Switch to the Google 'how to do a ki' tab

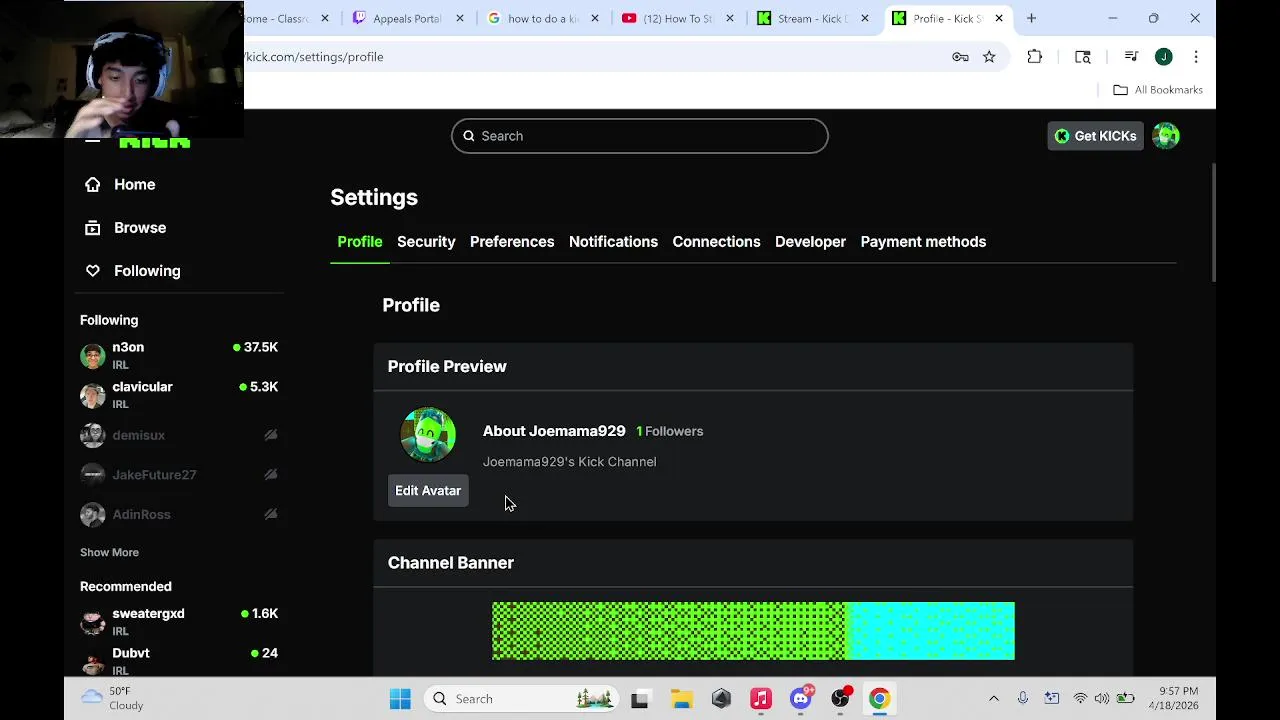[542, 18]
